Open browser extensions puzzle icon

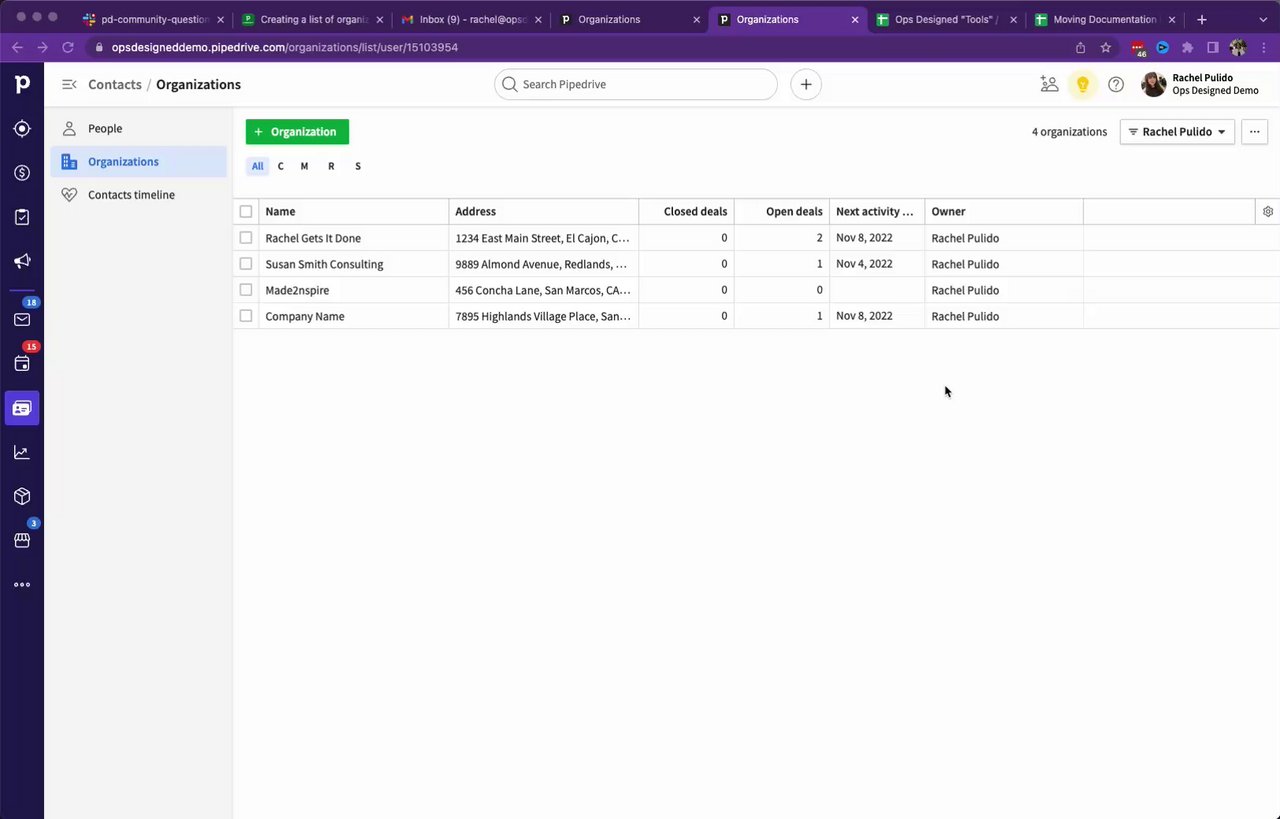click(1187, 47)
